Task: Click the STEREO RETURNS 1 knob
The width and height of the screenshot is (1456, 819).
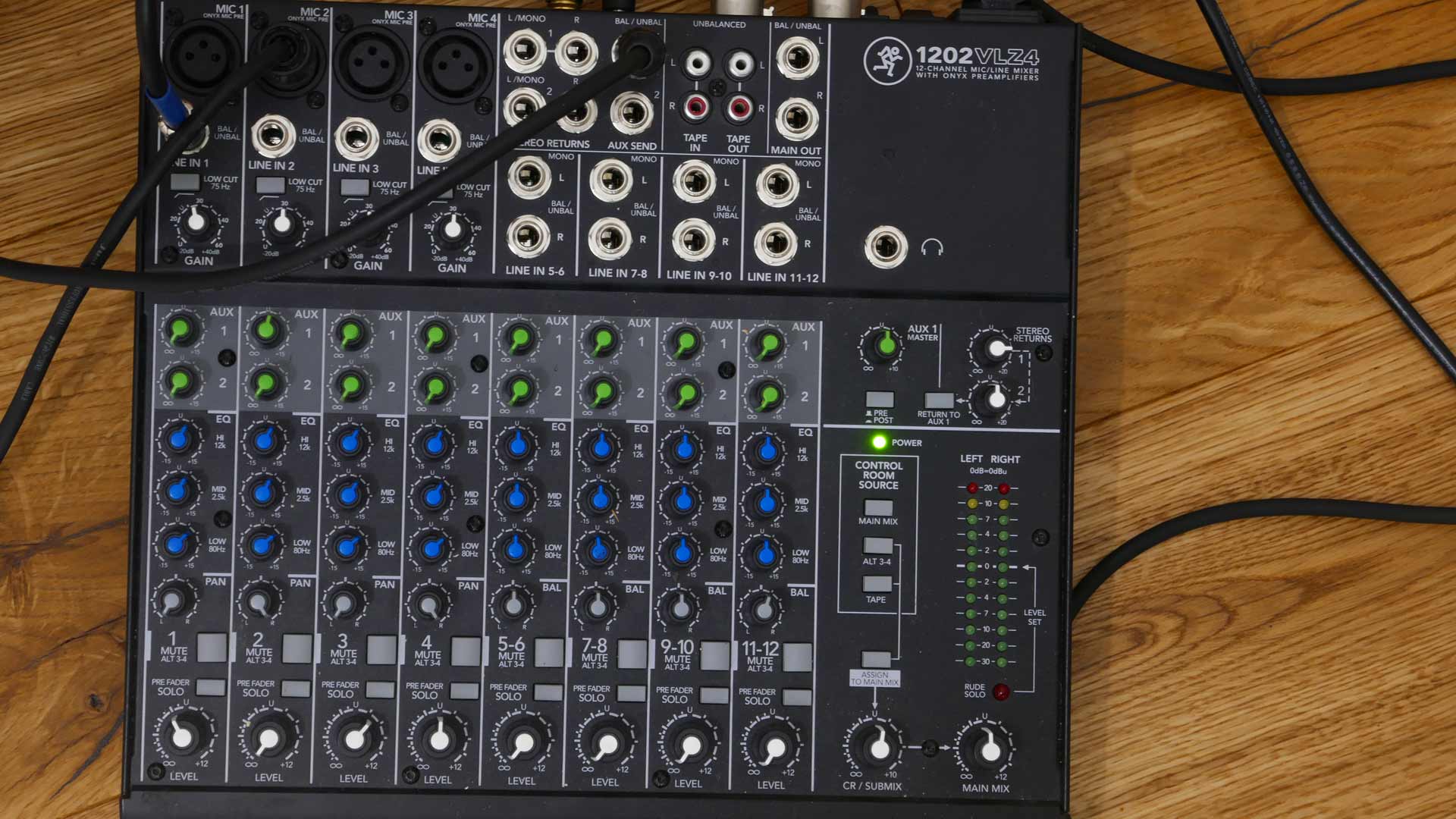Action: tap(996, 350)
